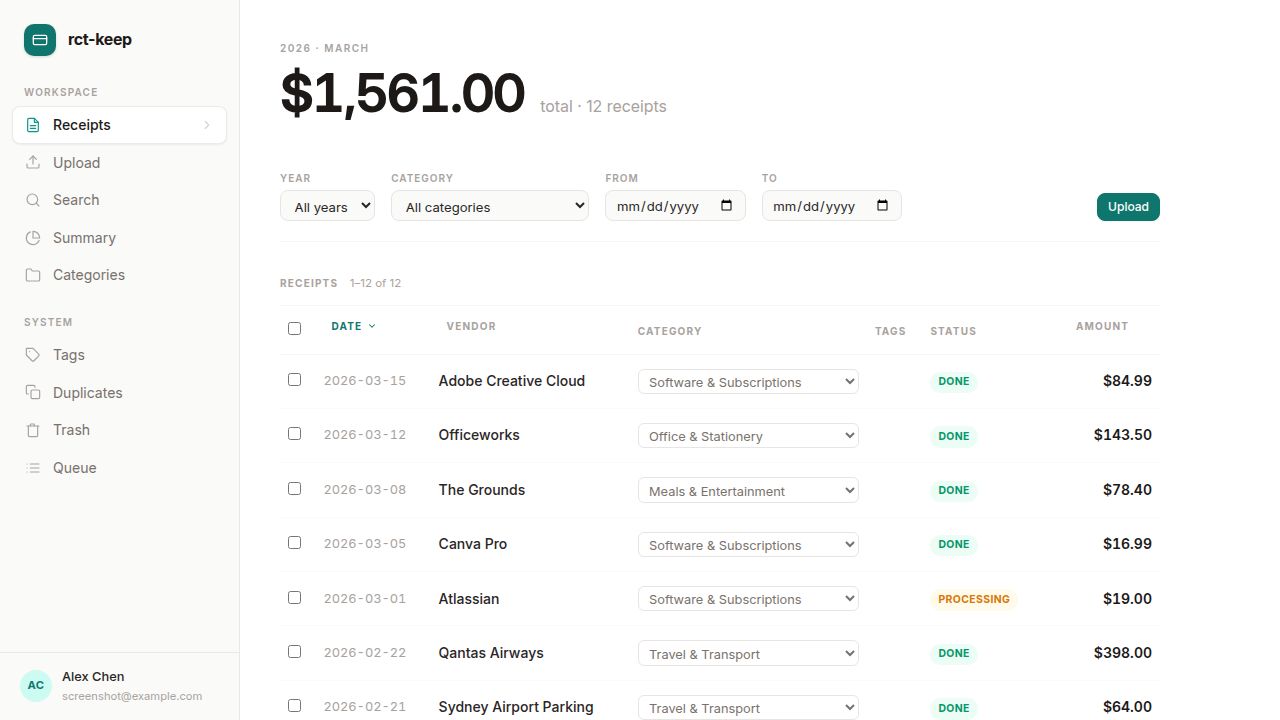Open the Summary view
Screen dimensions: 1280x720
84,237
